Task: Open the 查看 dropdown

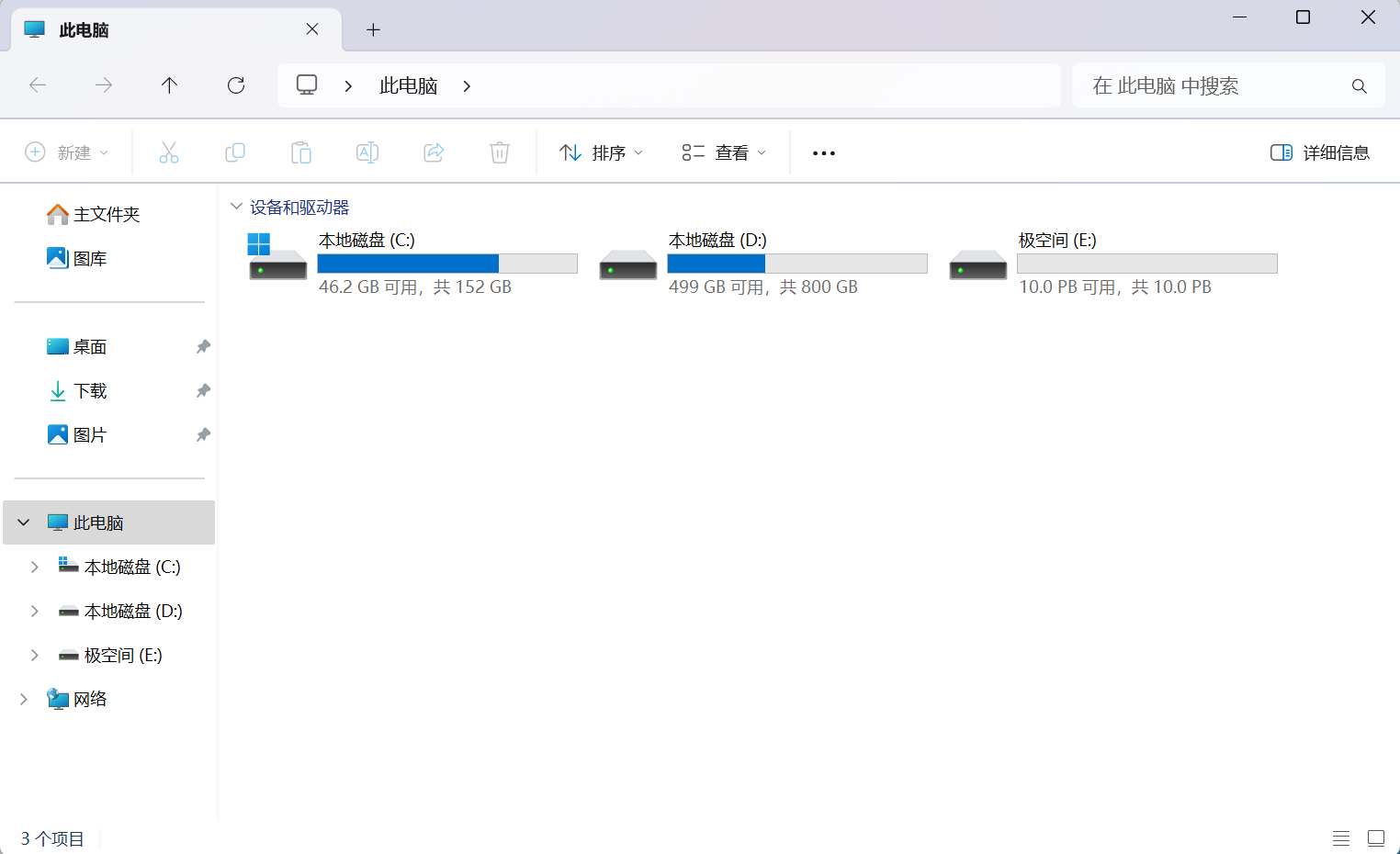Action: (x=724, y=152)
